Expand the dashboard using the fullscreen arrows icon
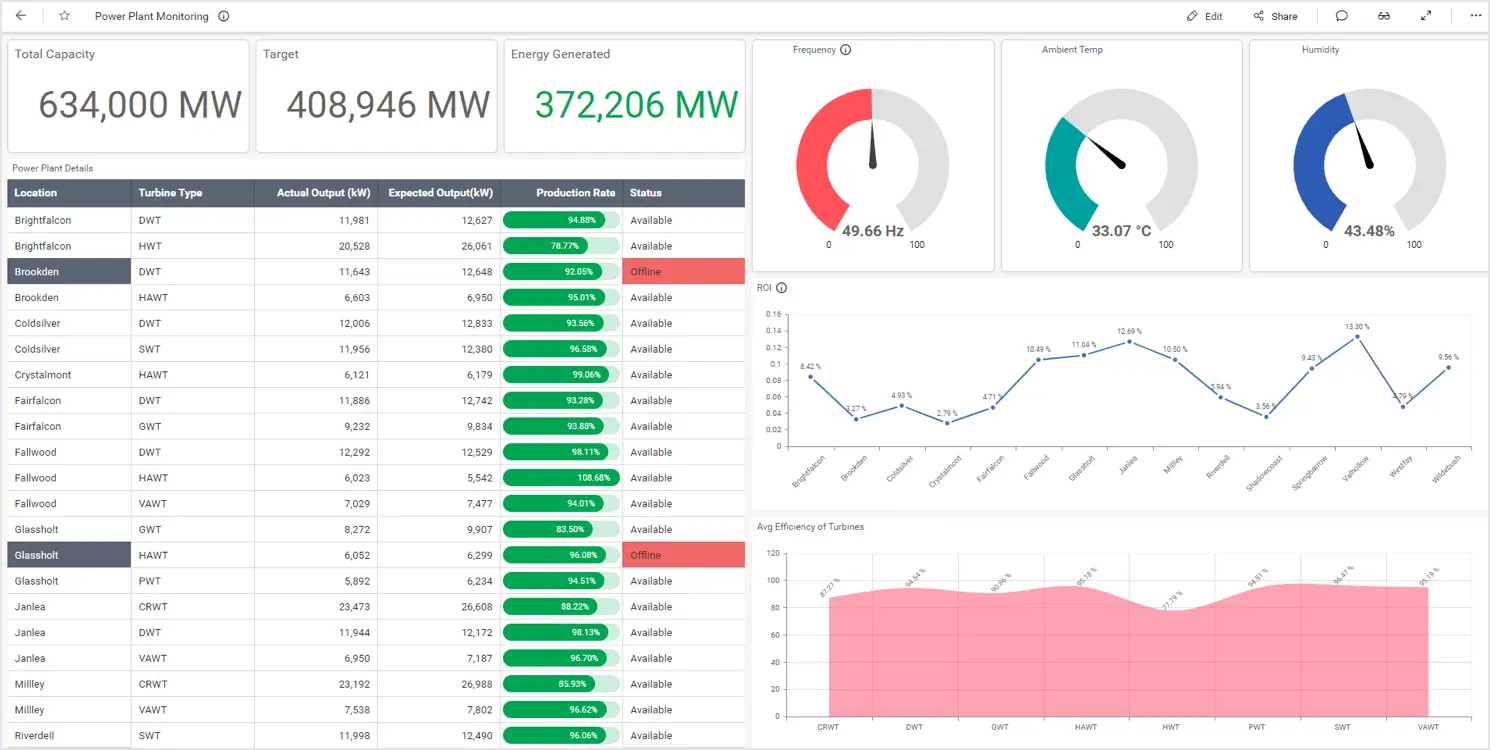The height and width of the screenshot is (750, 1490). coord(1427,15)
